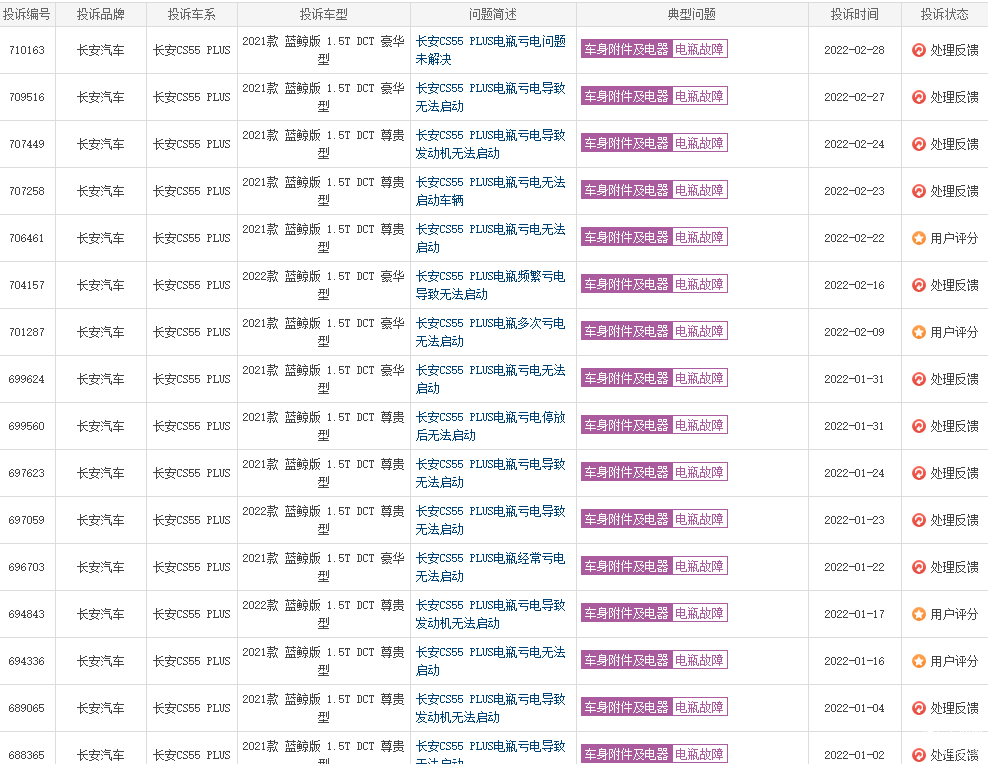Click the star rating icon in row 694336
Screen dimensions: 988x764
click(919, 661)
